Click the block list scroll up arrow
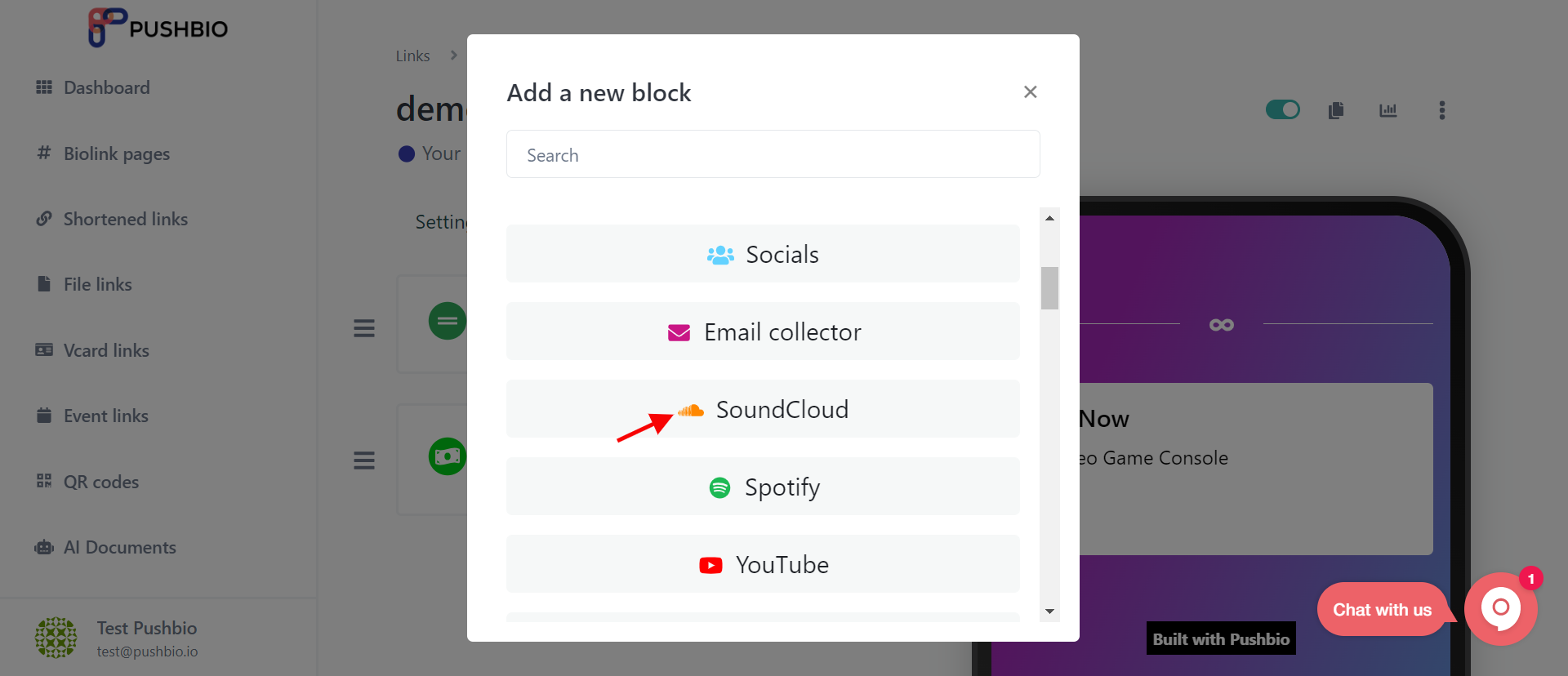 (1049, 218)
